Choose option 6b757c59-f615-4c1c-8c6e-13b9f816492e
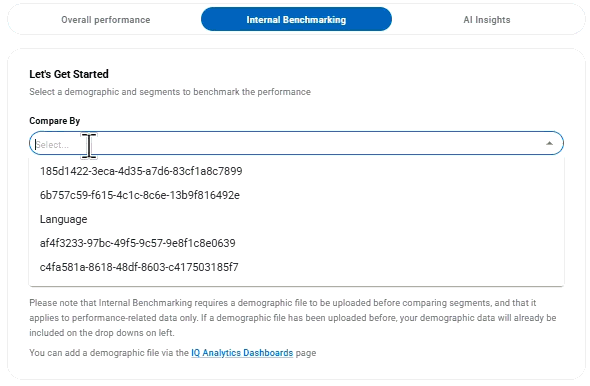This screenshot has width=590, height=386. 296,195
